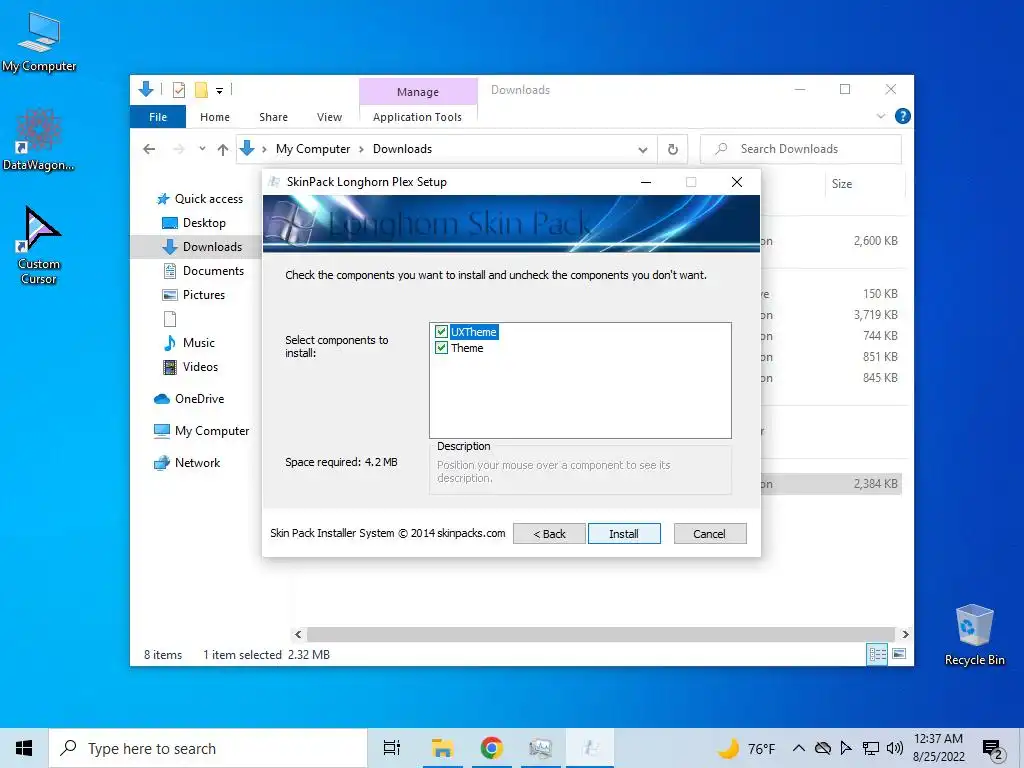The image size is (1024, 768).
Task: Open the volume control in tray
Action: 895,748
